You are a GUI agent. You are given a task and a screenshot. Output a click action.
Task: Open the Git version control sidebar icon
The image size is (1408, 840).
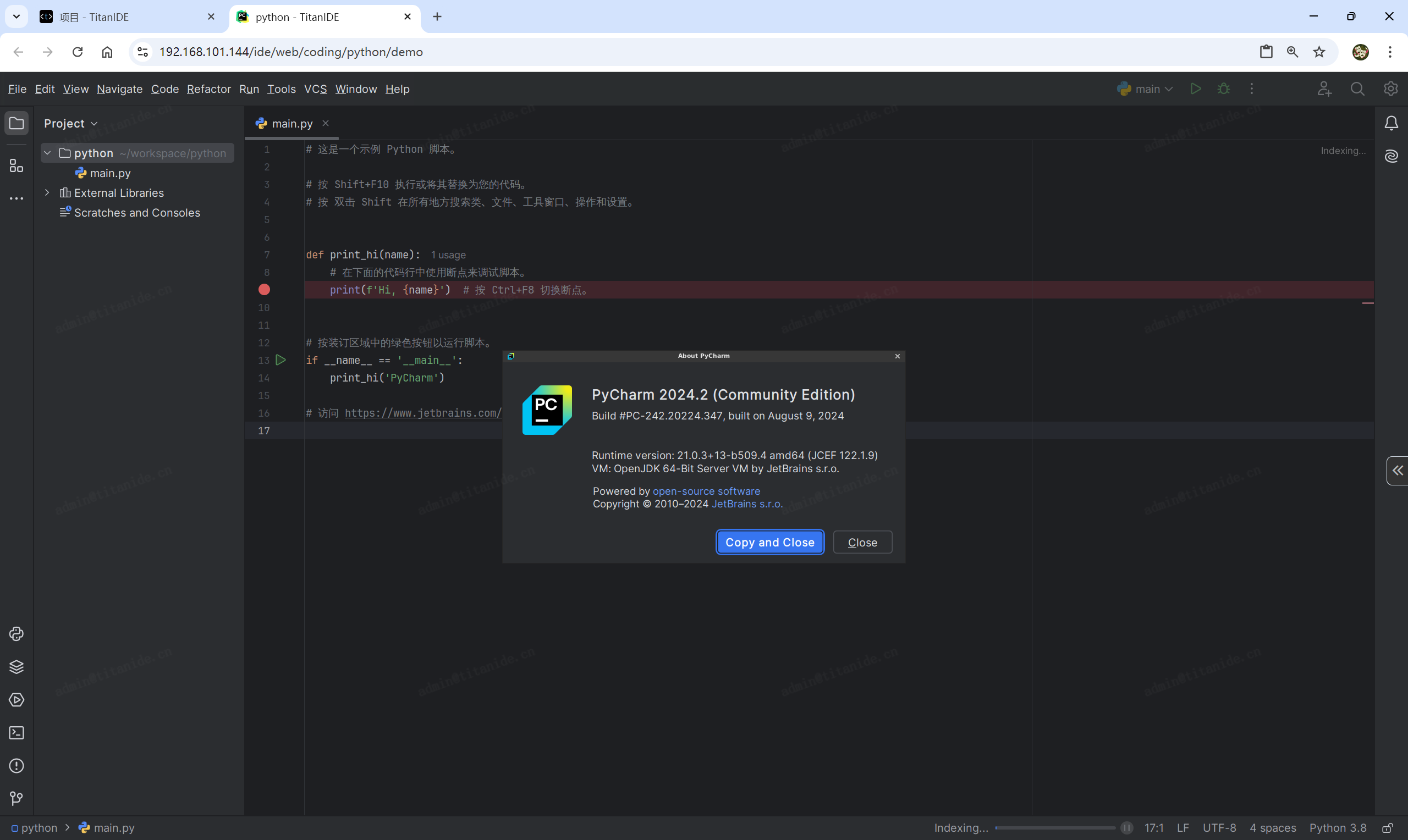16,798
